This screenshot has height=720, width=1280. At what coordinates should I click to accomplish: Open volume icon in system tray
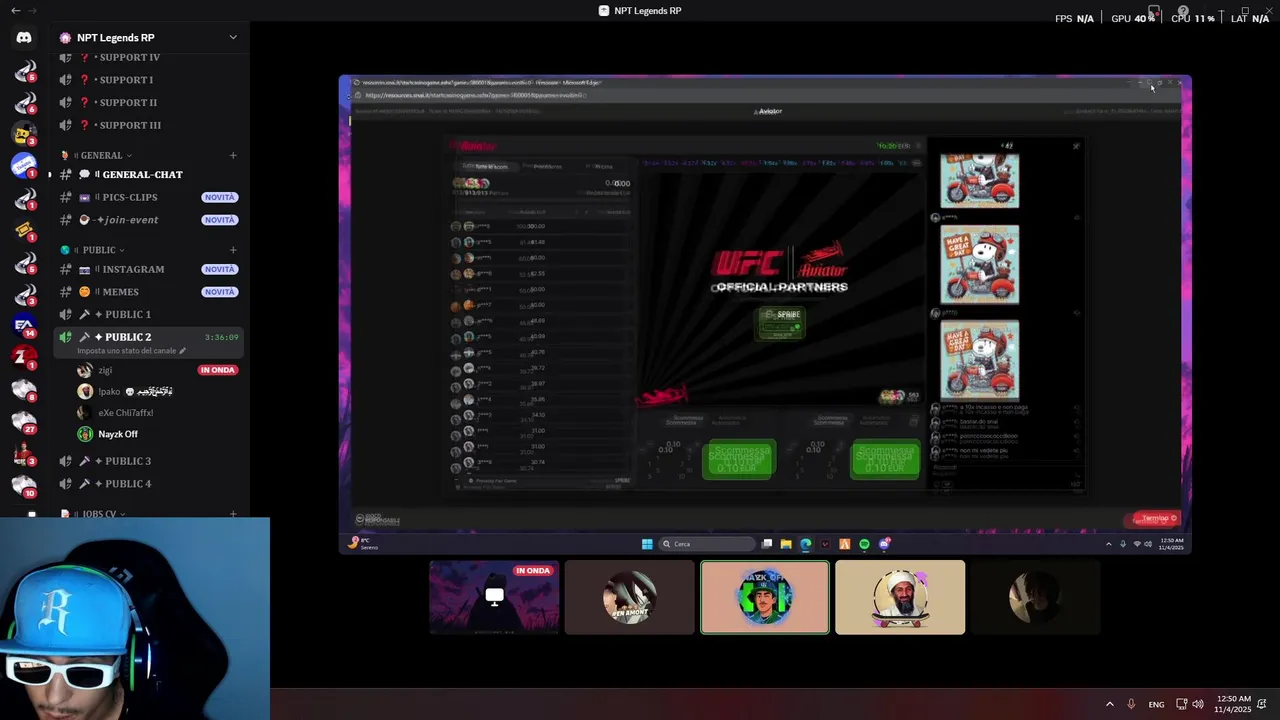(1198, 704)
